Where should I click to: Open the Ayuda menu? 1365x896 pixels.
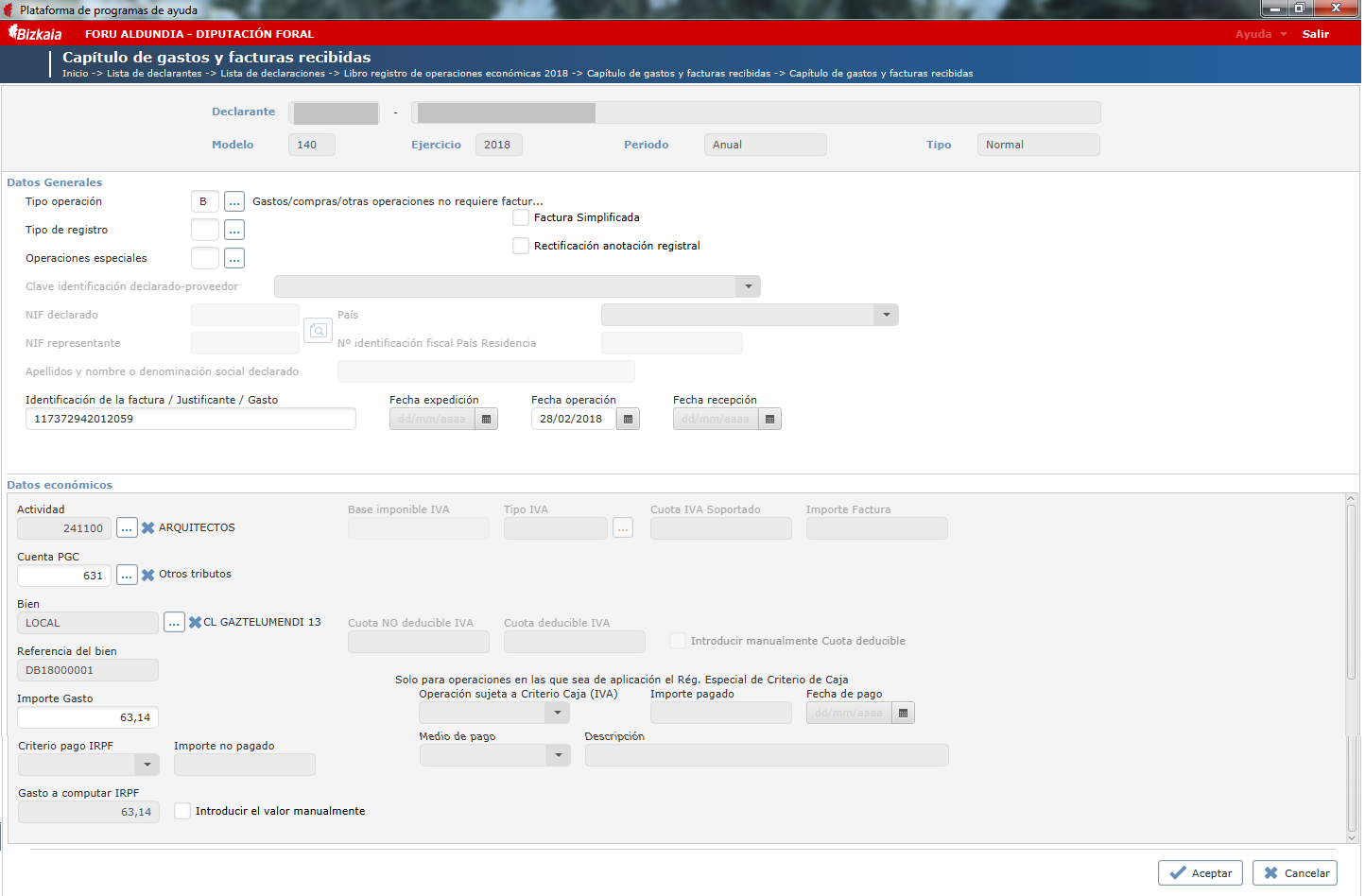point(1261,34)
